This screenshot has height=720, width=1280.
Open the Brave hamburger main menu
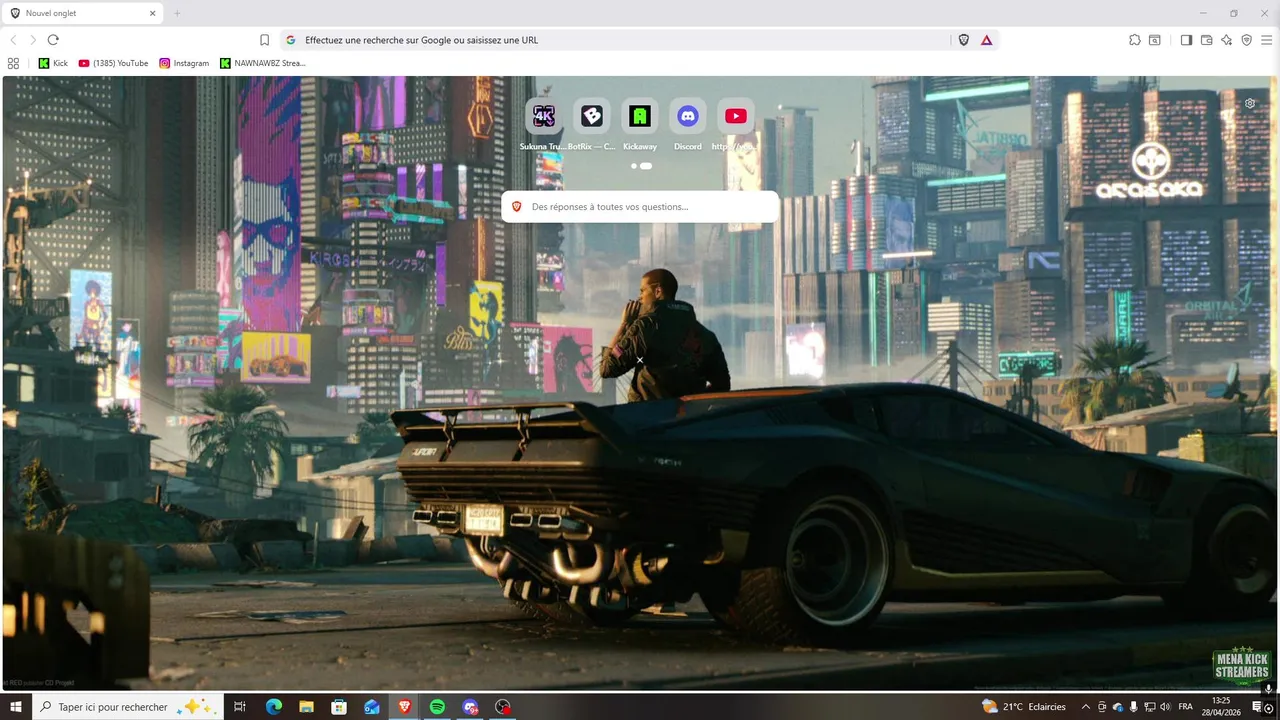[x=1267, y=40]
